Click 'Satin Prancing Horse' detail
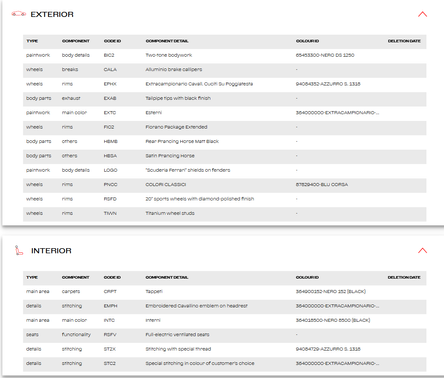Image resolution: width=444 pixels, height=378 pixels. [x=170, y=156]
